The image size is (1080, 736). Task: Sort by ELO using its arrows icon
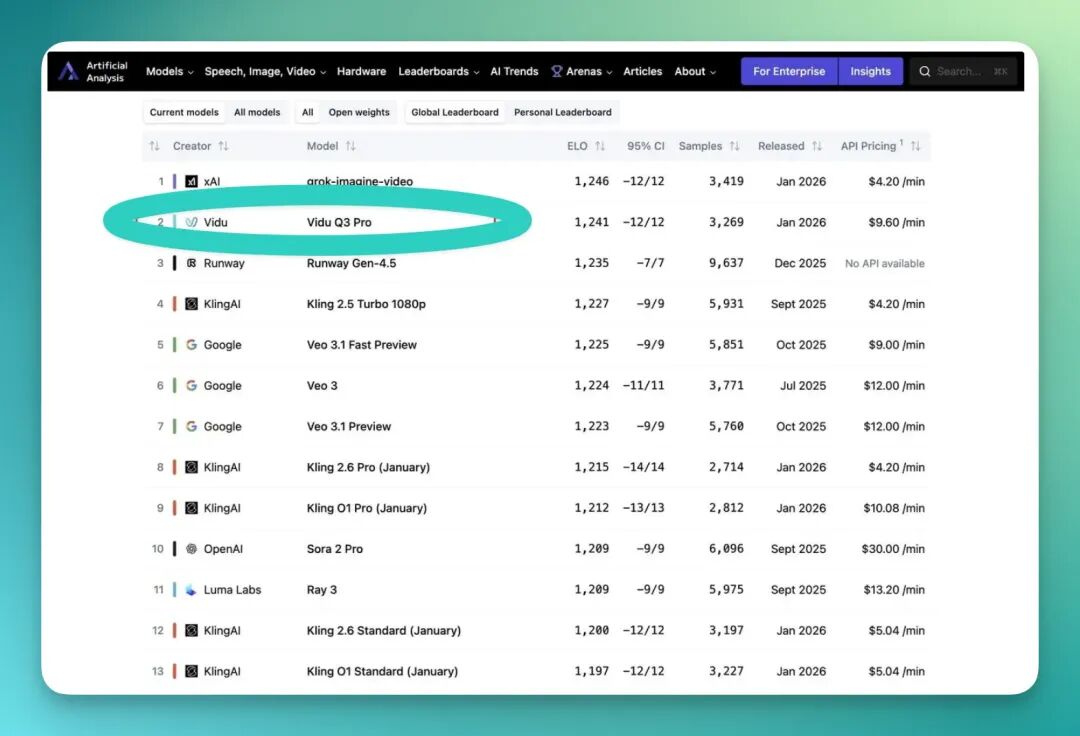(x=600, y=146)
